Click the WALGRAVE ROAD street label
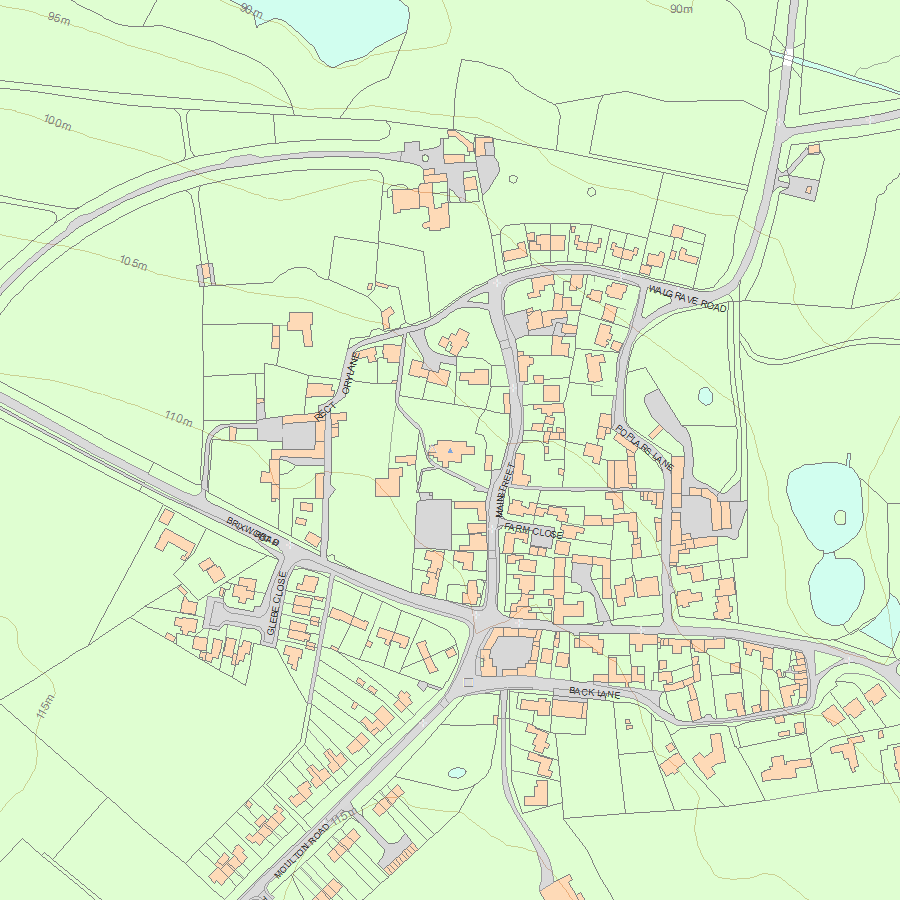900x900 pixels. (x=688, y=298)
